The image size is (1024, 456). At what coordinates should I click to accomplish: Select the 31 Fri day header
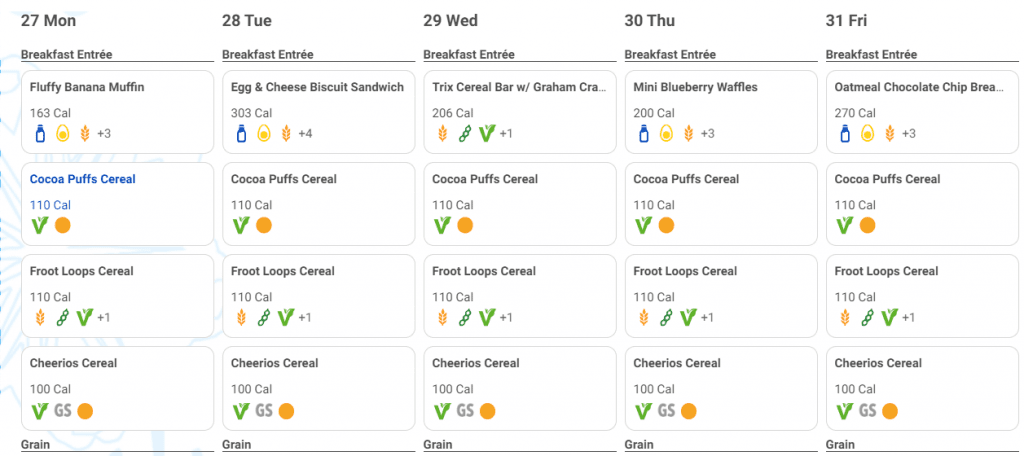[846, 21]
